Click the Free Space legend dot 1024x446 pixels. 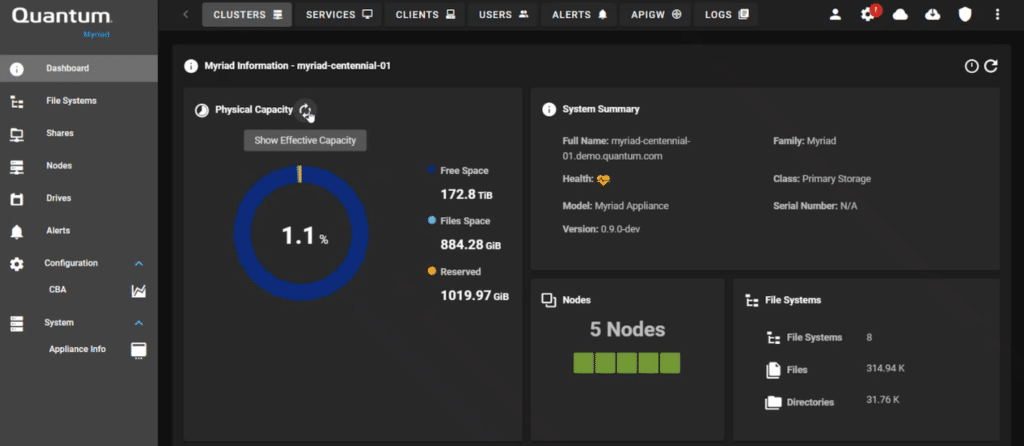pos(432,170)
